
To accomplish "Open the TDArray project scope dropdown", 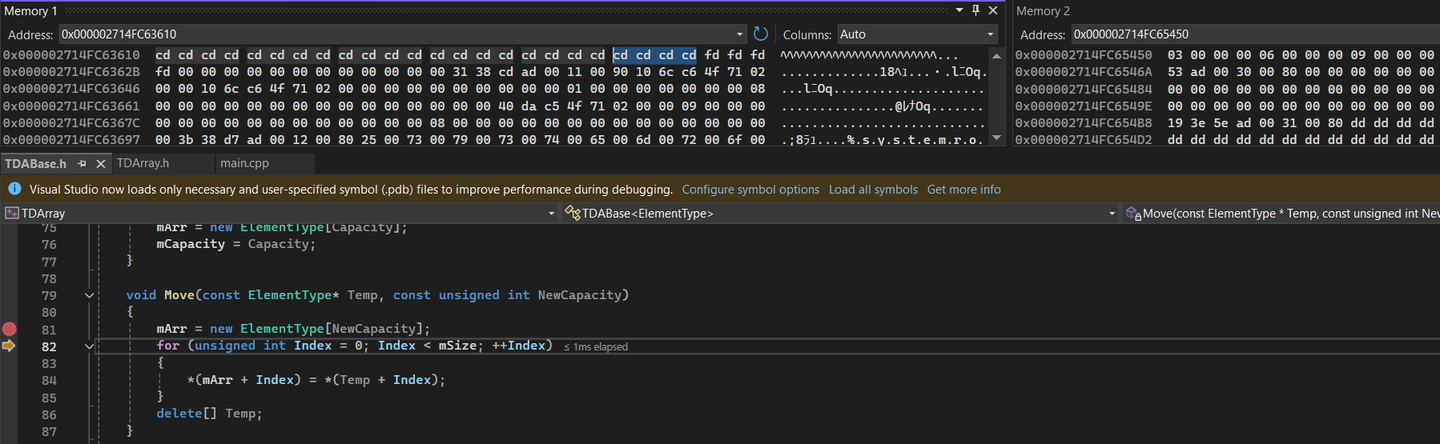I will pyautogui.click(x=551, y=213).
